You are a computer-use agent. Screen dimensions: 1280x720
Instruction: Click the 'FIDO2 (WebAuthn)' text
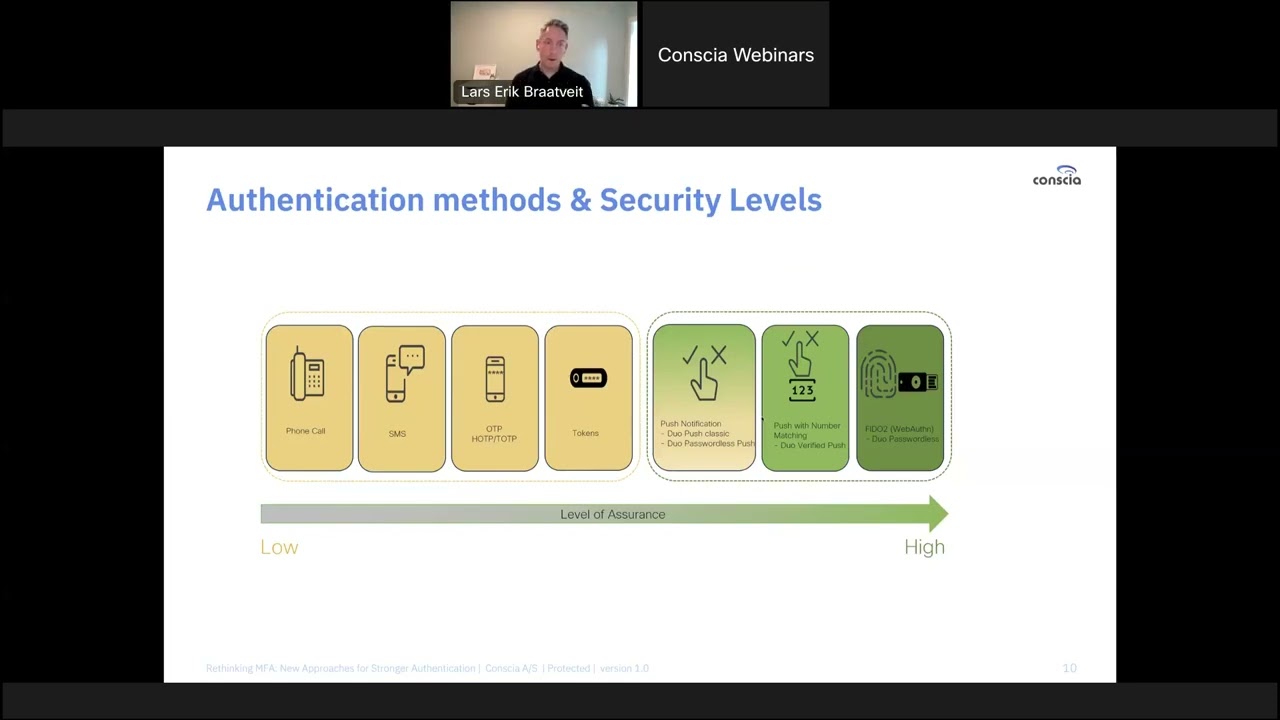click(899, 429)
